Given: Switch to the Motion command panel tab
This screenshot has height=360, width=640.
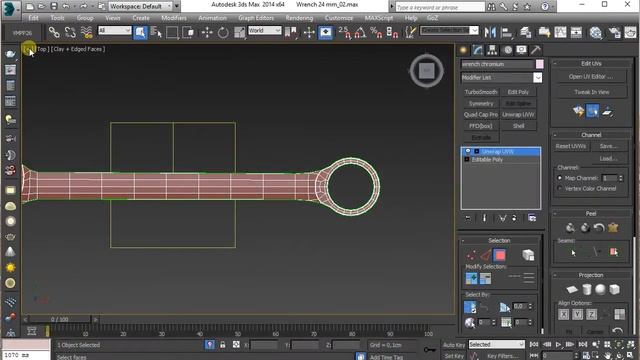Looking at the screenshot, I should (507, 50).
